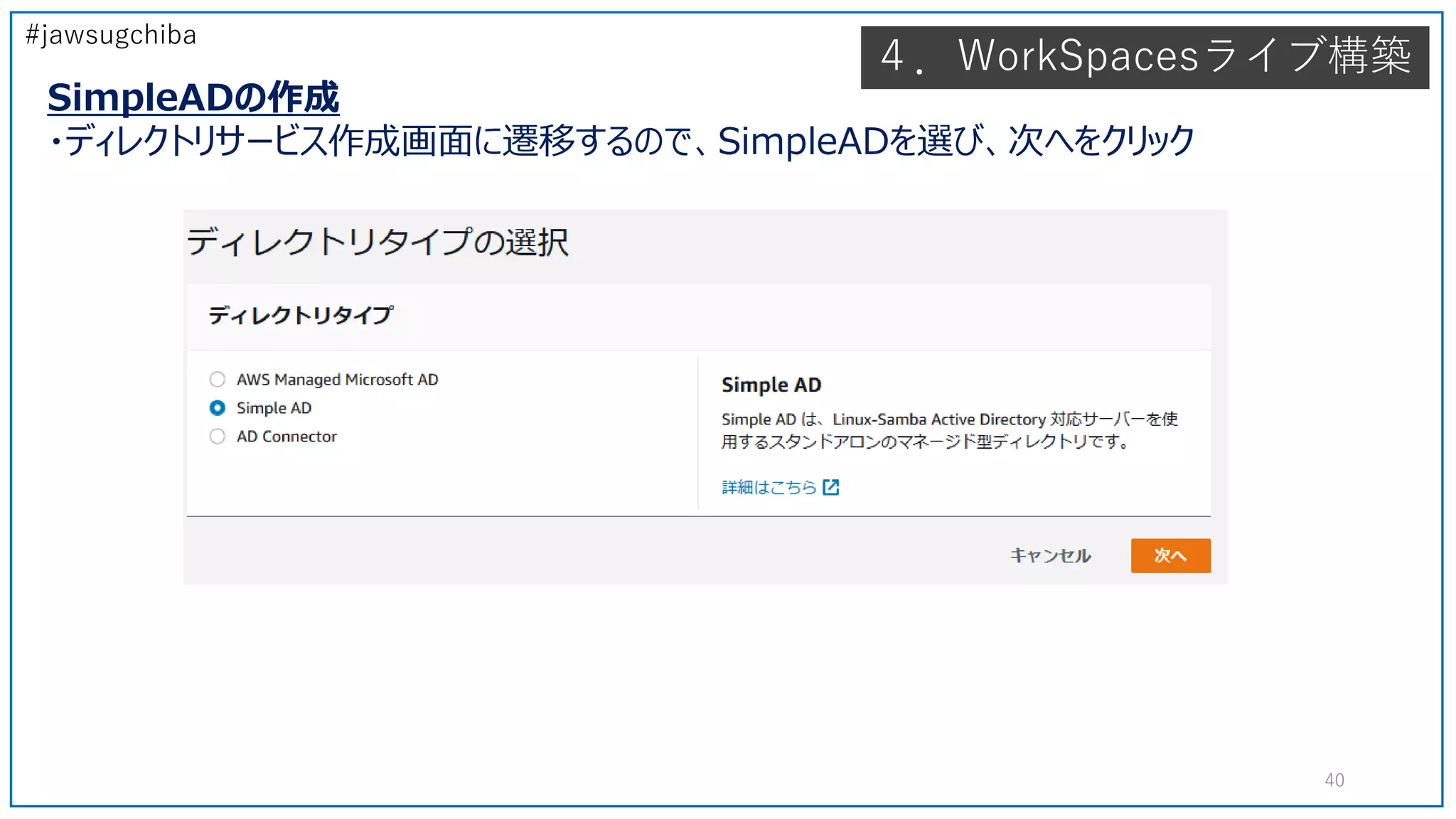Click the bold ディレクトリタイプ section header
Screen dimensions: 1456x819
tap(301, 315)
